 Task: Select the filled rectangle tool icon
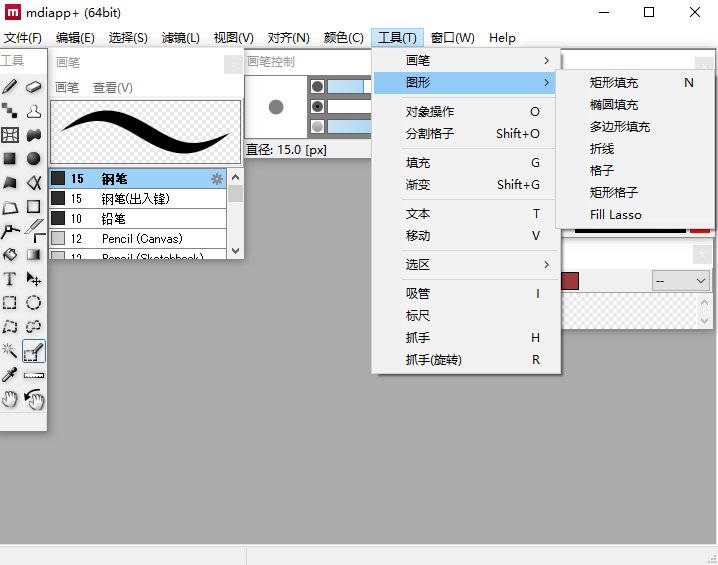(x=10, y=158)
